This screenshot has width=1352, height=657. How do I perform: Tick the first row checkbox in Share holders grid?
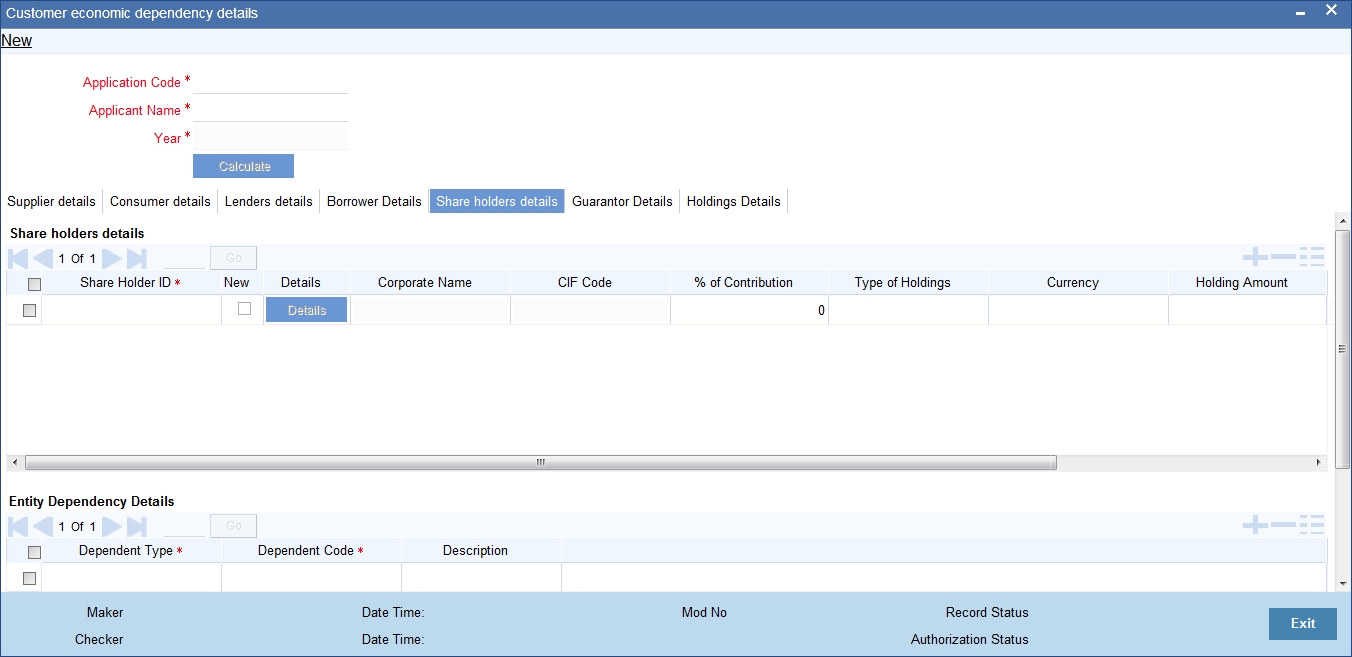point(29,310)
